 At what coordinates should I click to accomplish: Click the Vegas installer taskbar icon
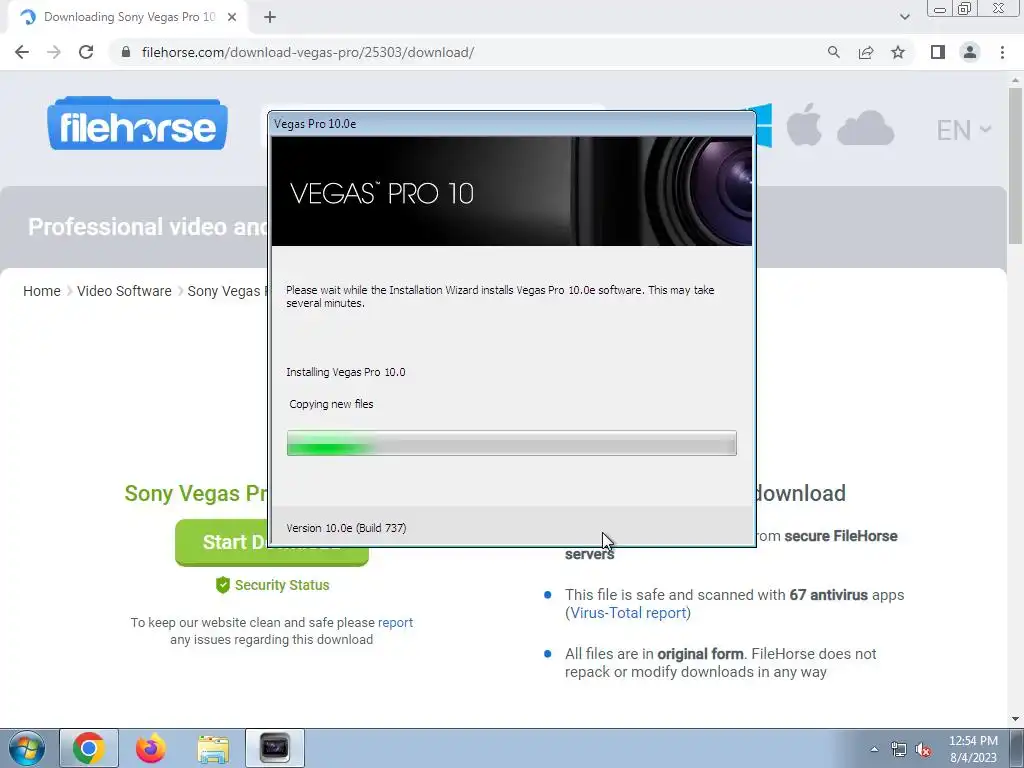(275, 748)
